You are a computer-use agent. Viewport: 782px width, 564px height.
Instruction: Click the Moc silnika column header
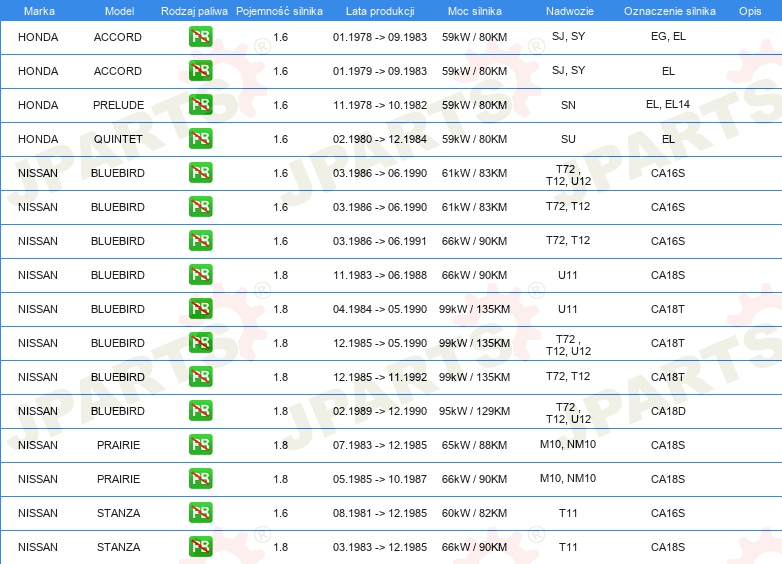point(475,11)
